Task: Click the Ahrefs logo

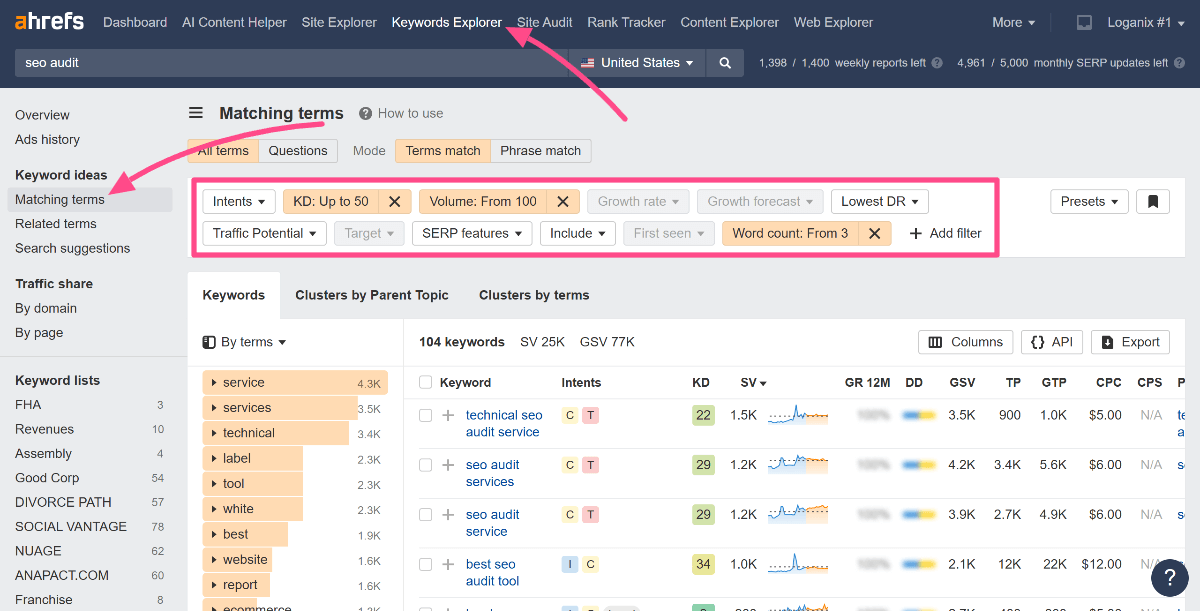Action: (49, 21)
